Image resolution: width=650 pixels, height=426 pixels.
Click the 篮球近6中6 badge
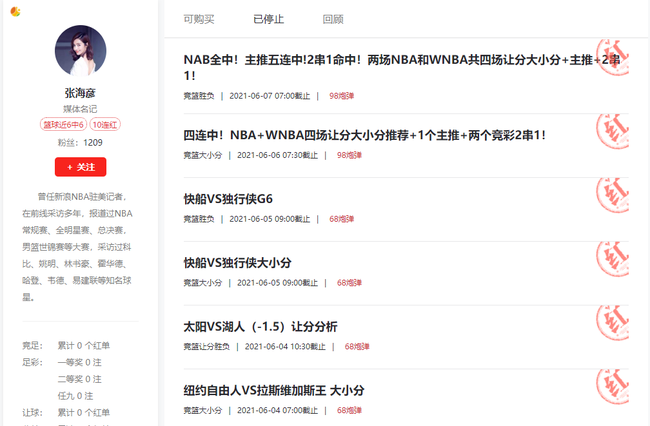63,125
